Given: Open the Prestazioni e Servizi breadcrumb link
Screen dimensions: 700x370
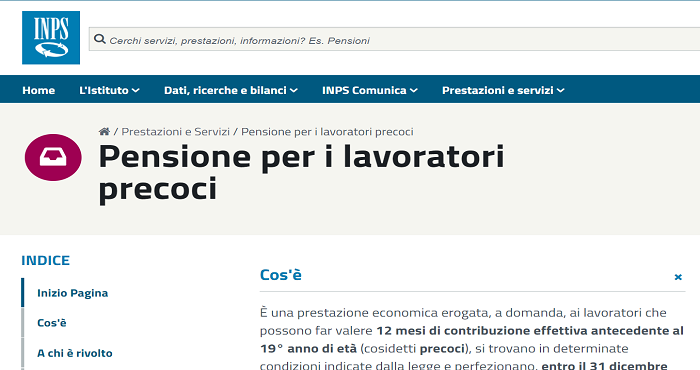Looking at the screenshot, I should [x=175, y=132].
